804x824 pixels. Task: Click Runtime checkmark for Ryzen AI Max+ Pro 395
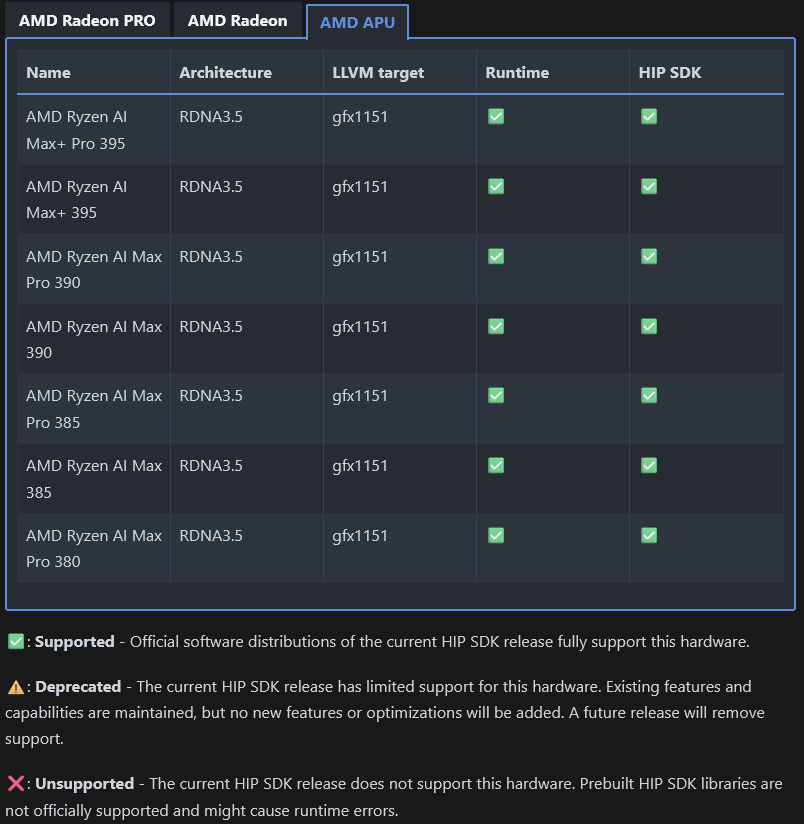(496, 116)
